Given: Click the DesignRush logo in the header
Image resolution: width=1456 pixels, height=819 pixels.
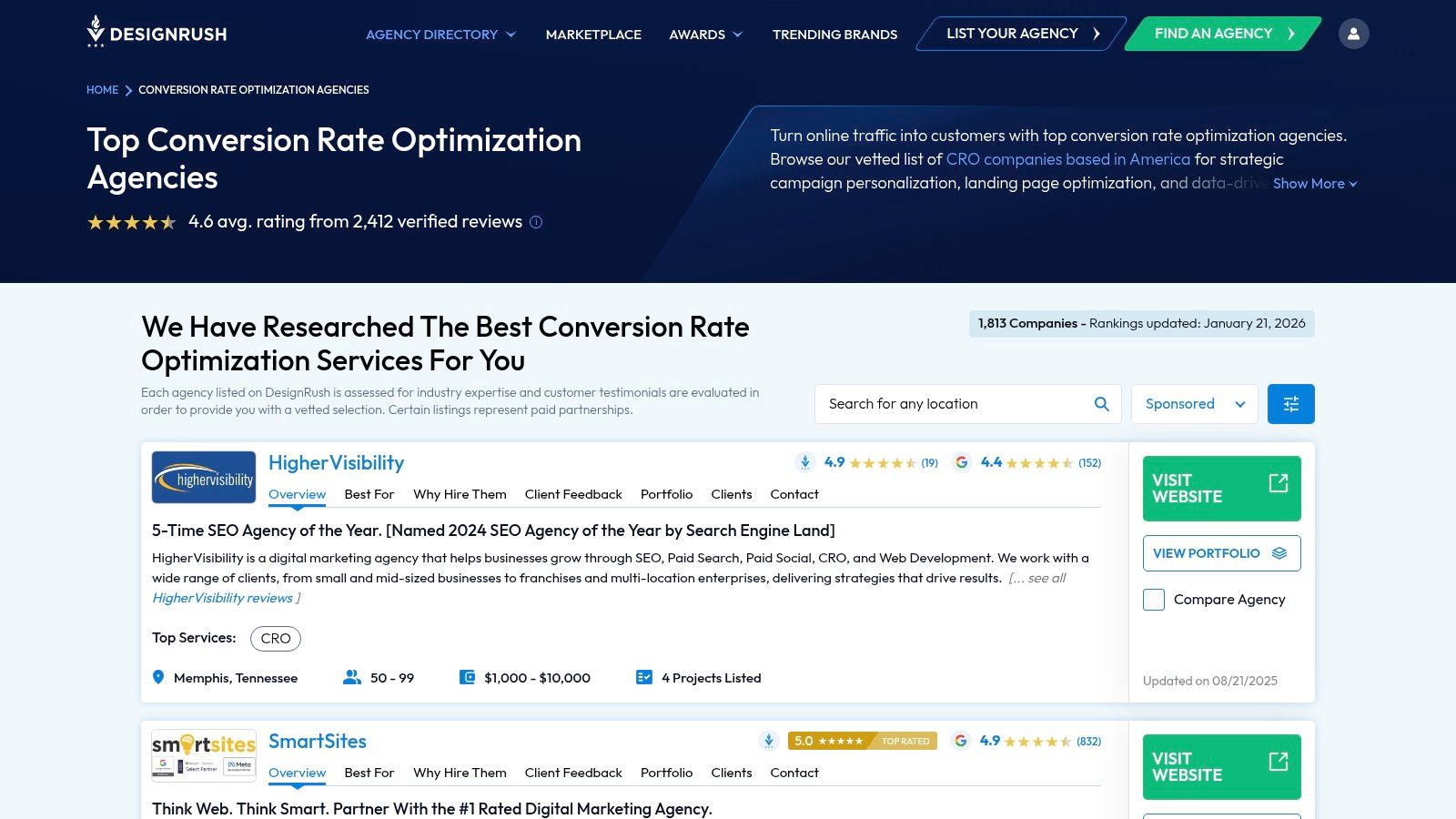Looking at the screenshot, I should [155, 33].
